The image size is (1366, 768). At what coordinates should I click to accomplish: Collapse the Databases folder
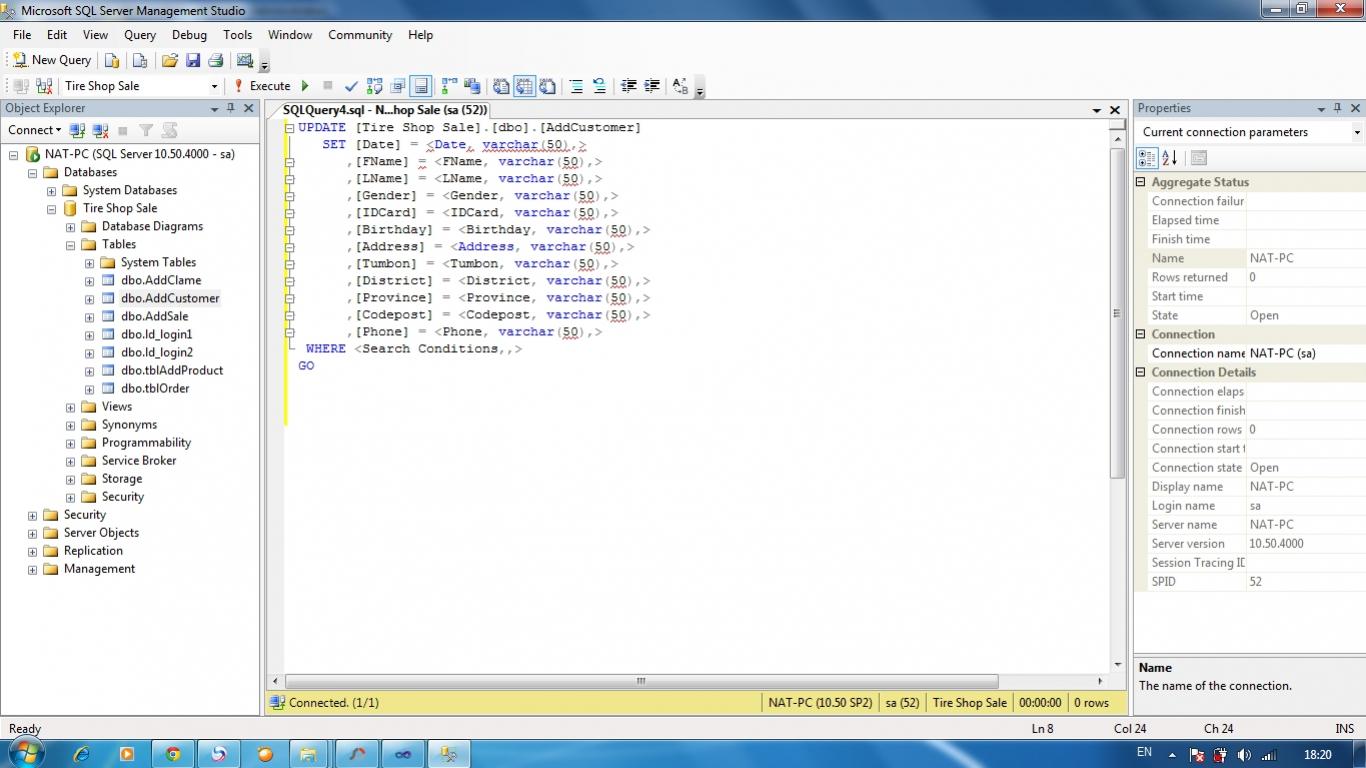(x=32, y=173)
